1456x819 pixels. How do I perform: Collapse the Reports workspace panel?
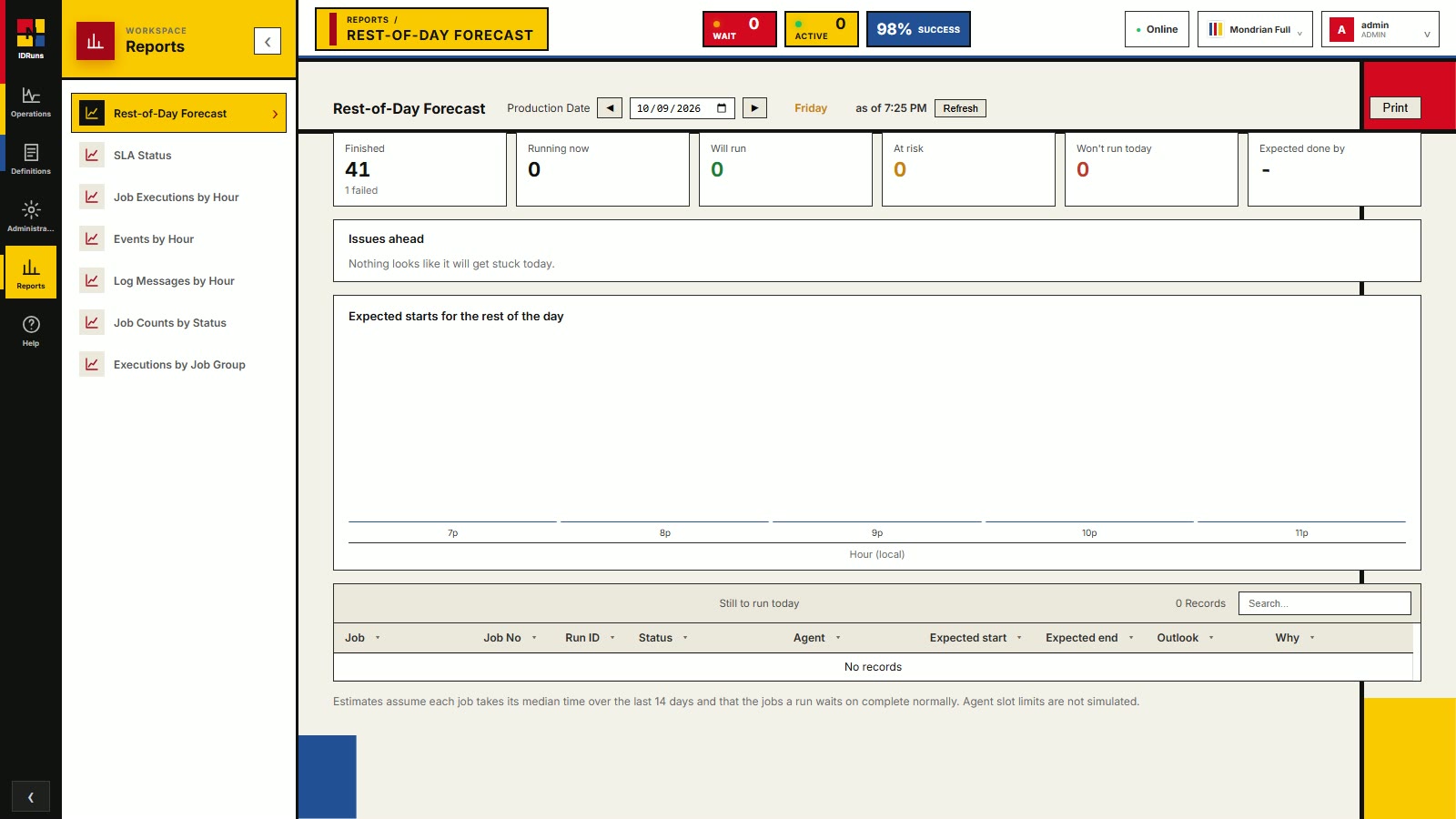268,41
